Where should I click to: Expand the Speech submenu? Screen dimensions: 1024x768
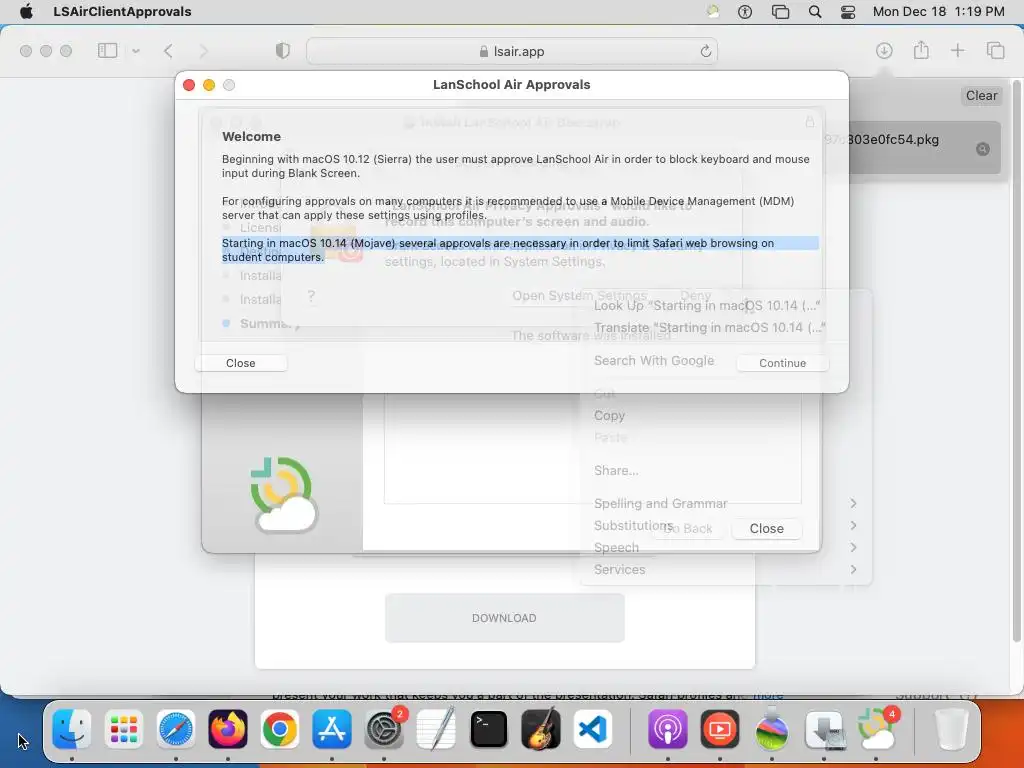725,547
